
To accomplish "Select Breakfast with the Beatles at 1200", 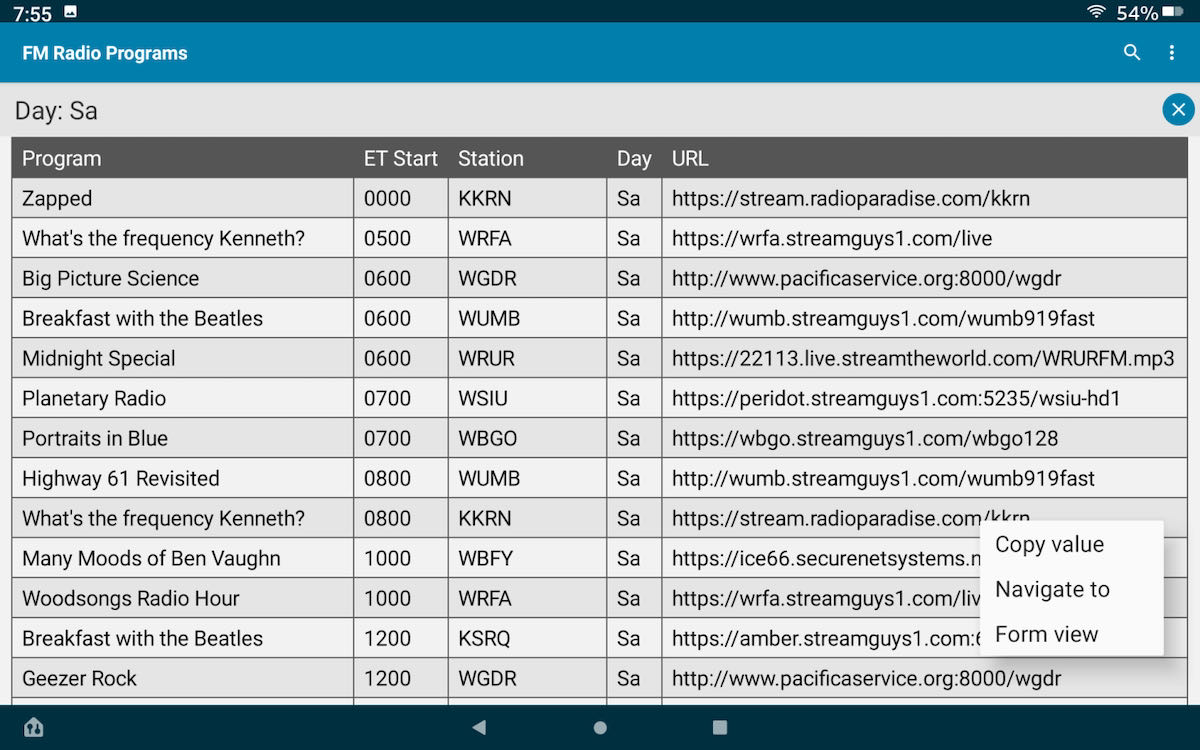I will pos(183,638).
